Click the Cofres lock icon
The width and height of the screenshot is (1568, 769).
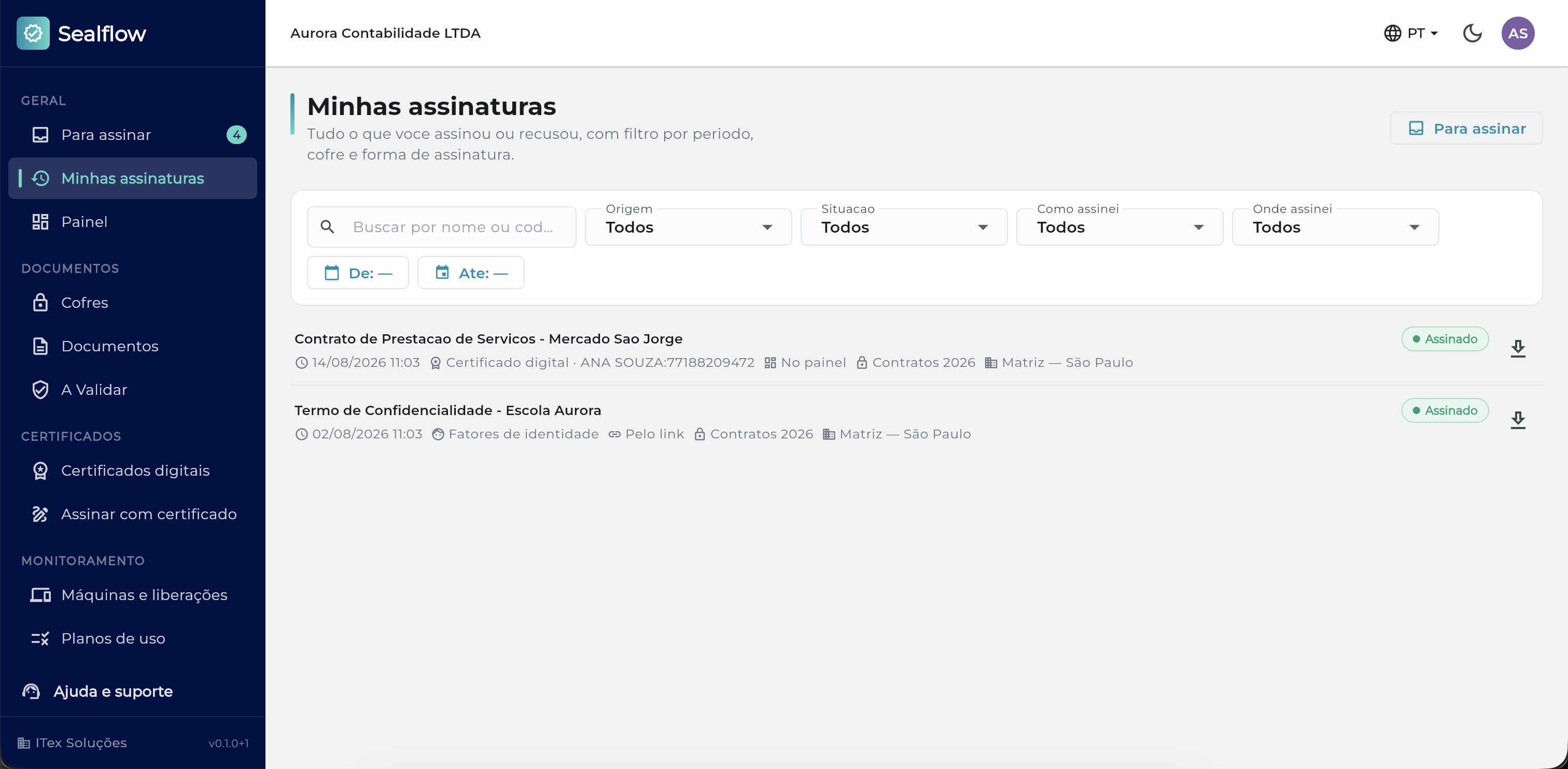(40, 303)
